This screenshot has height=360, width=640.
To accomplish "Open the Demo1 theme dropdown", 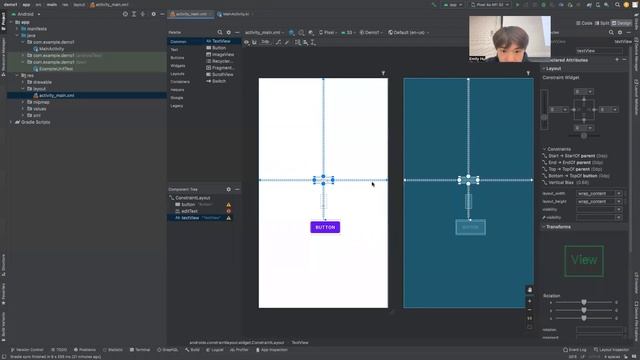I will pyautogui.click(x=372, y=32).
